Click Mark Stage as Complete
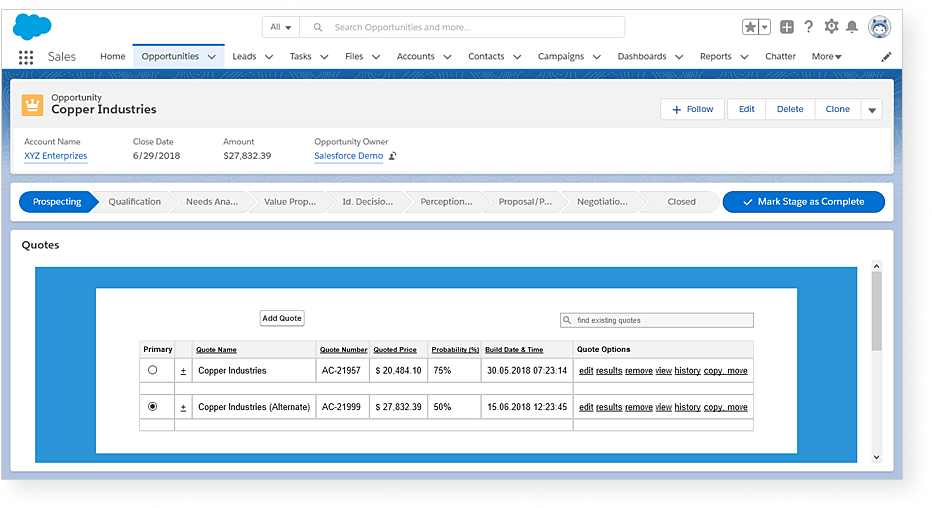 [x=804, y=202]
